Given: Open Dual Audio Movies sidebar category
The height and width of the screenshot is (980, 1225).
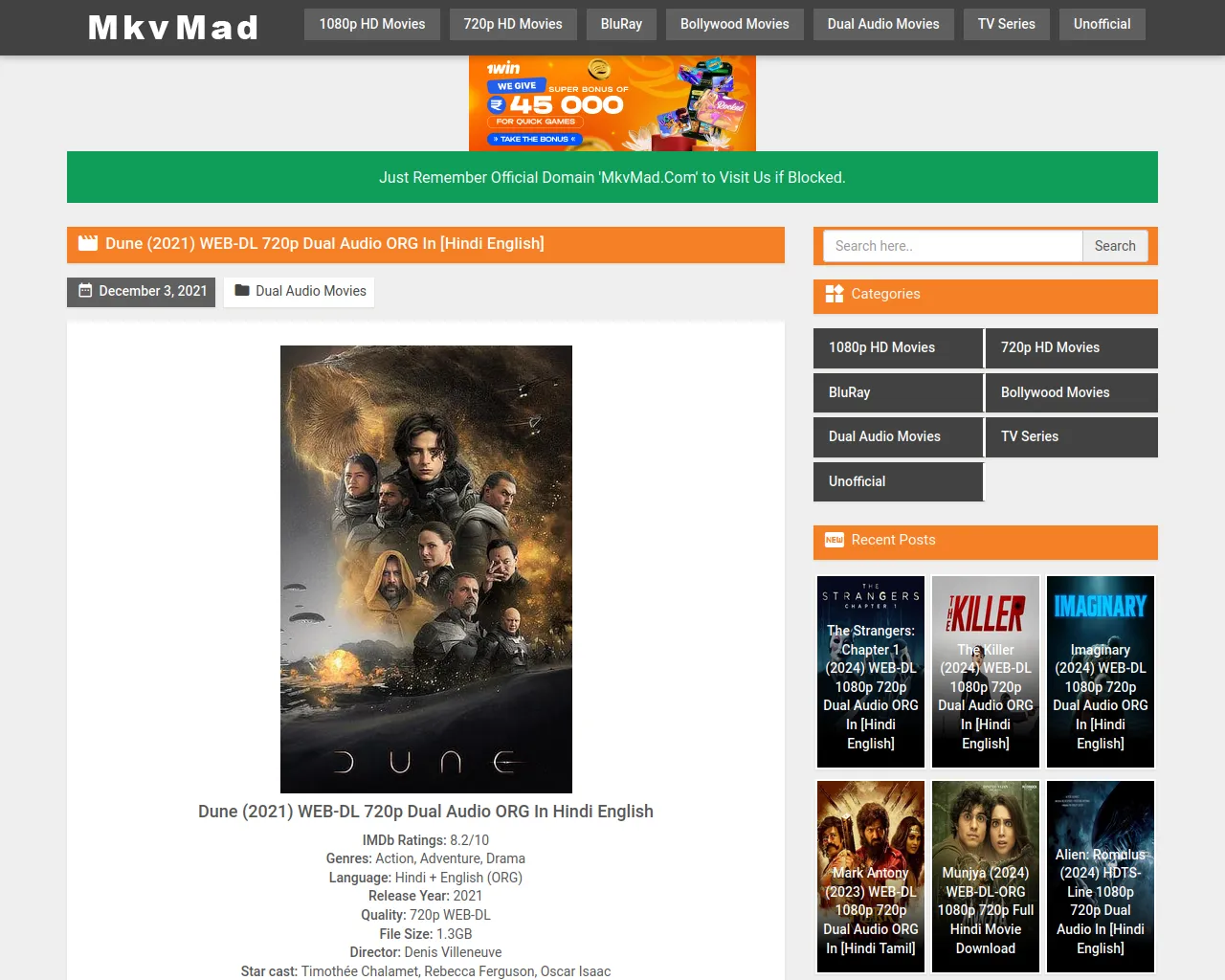Looking at the screenshot, I should tap(899, 437).
